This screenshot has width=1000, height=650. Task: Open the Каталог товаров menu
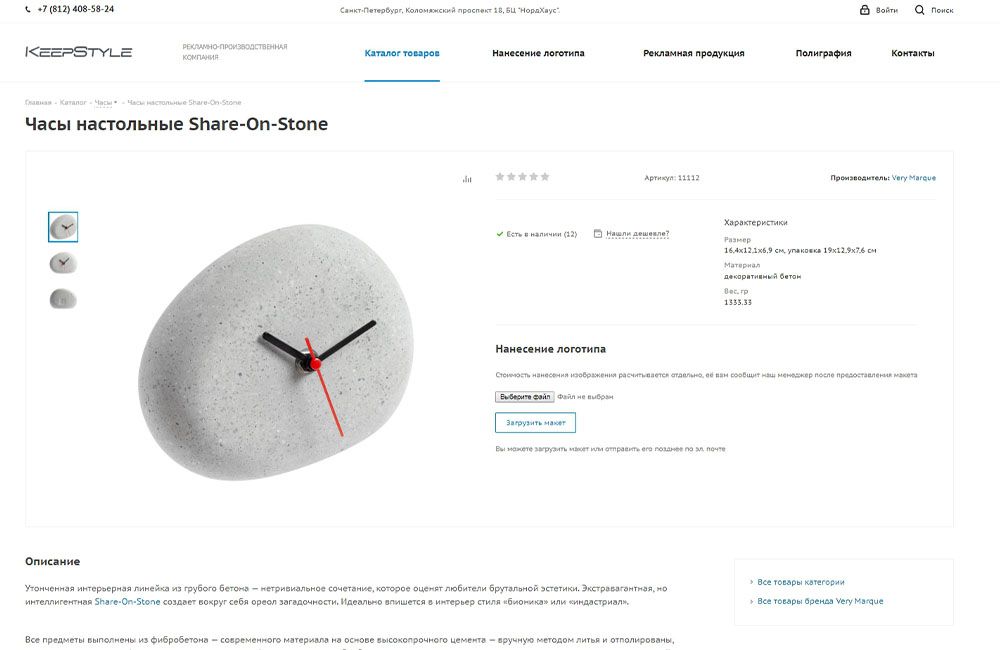[x=402, y=53]
